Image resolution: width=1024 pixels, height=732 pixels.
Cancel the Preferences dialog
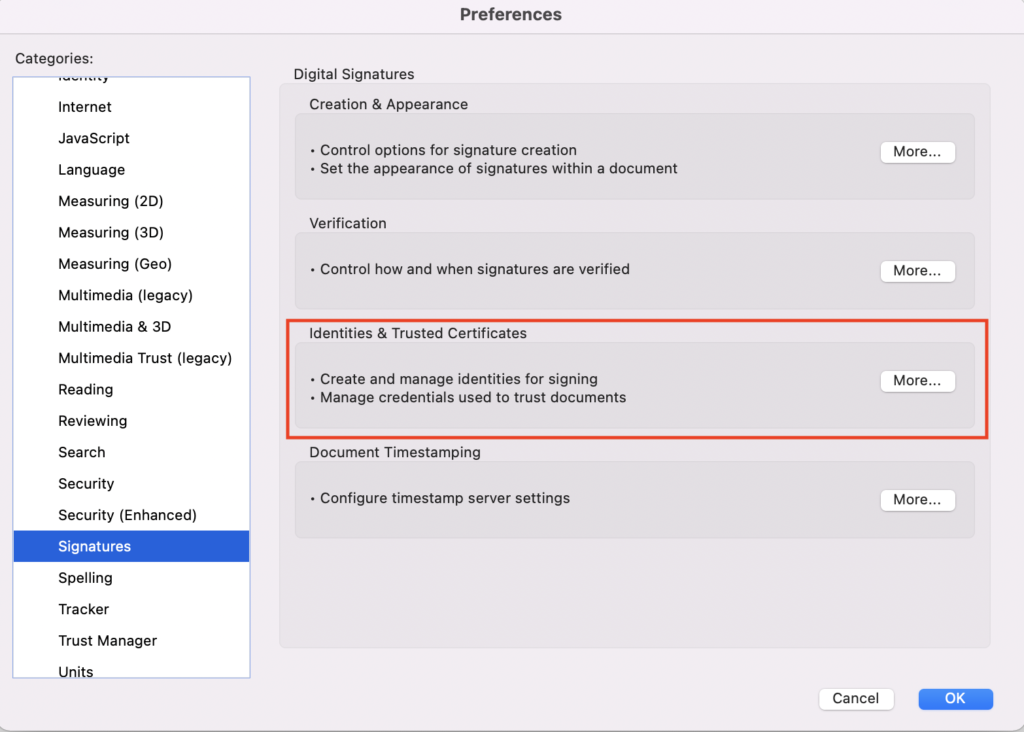pyautogui.click(x=855, y=699)
